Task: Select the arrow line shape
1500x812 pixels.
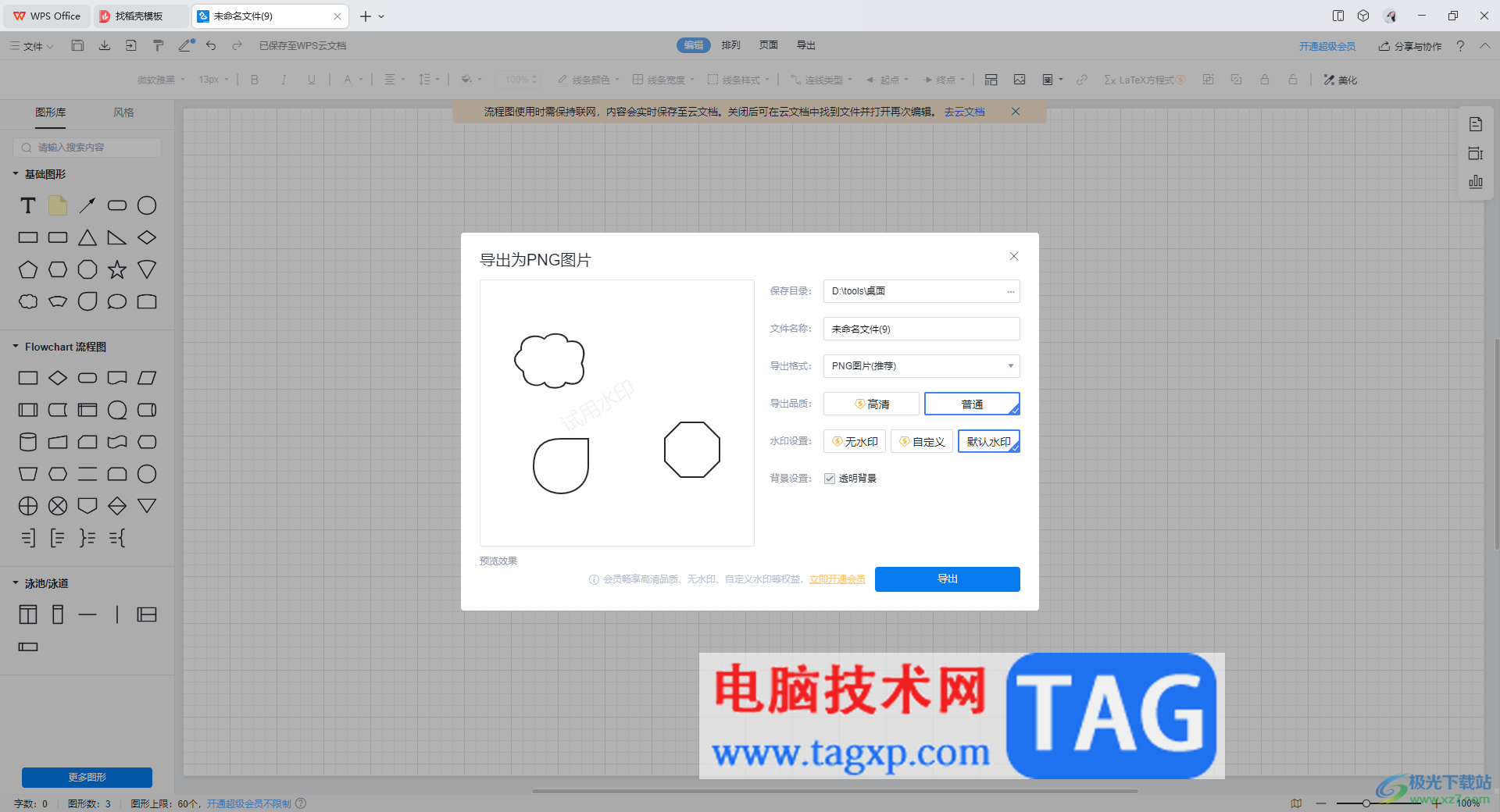Action: tap(87, 205)
